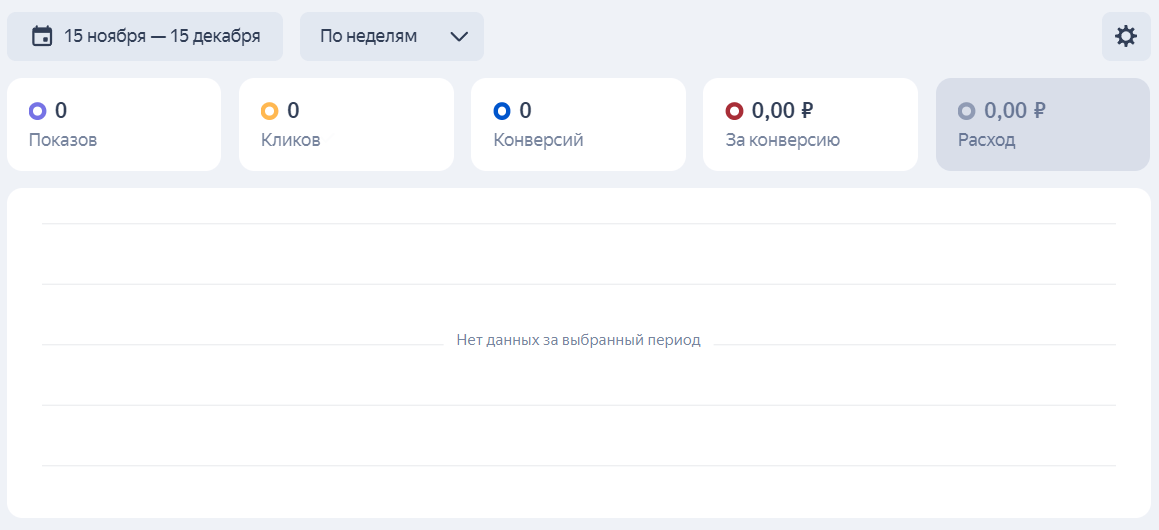Click the gray ring beside Расход

pyautogui.click(x=966, y=111)
